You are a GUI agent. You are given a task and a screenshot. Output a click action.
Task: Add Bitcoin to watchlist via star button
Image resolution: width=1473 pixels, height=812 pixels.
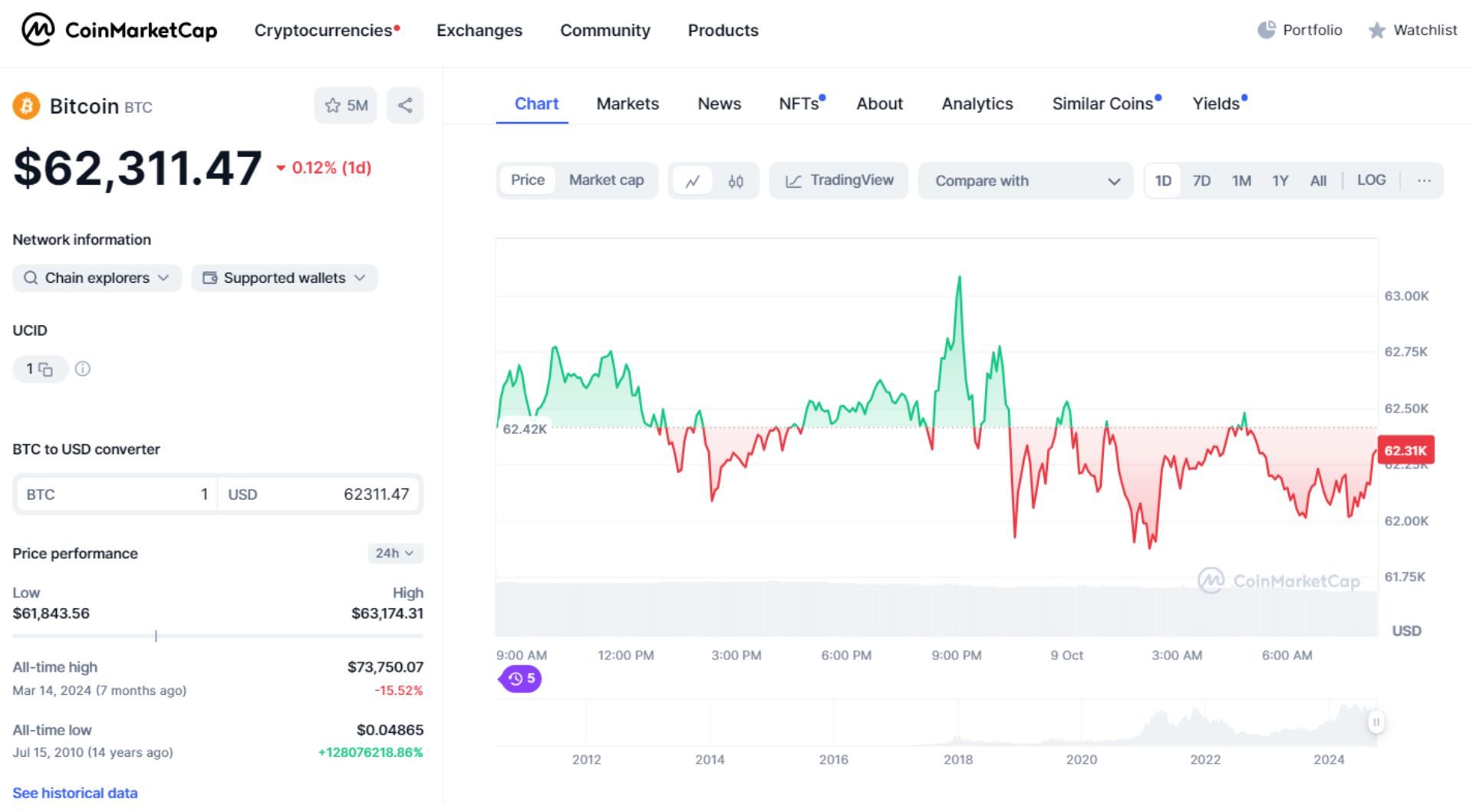pos(345,106)
